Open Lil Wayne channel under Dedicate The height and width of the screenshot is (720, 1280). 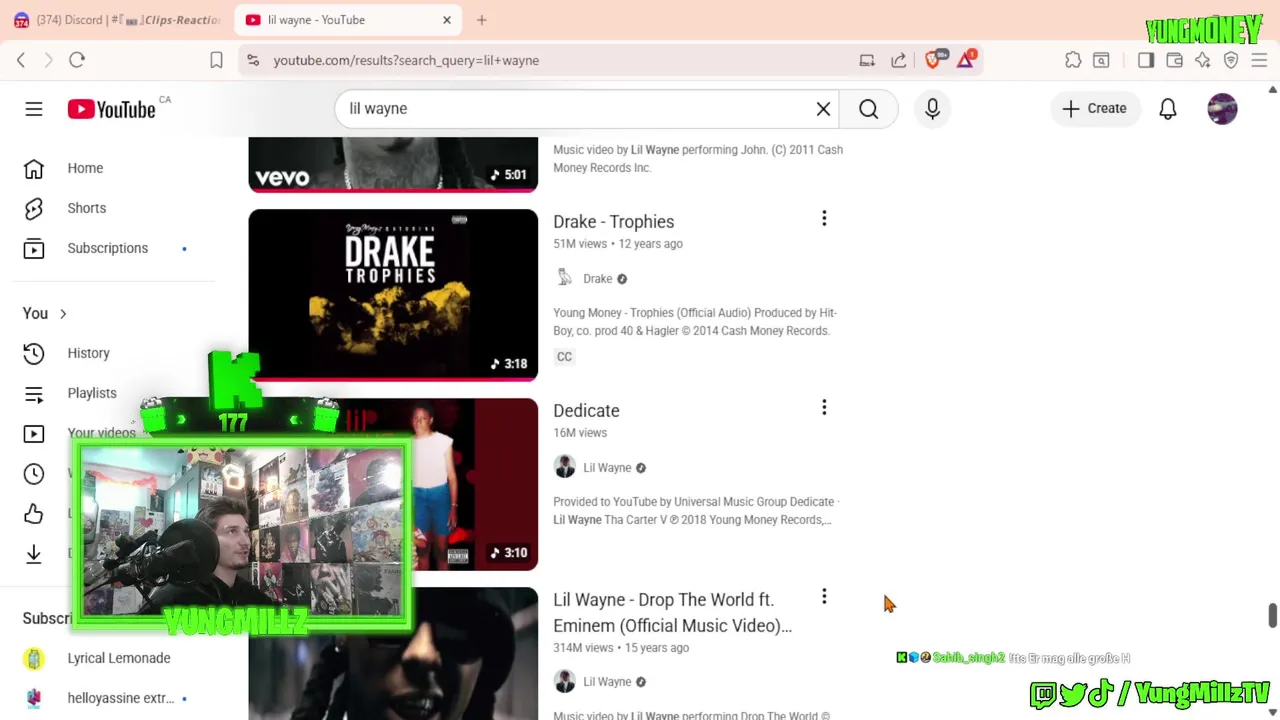[x=607, y=468]
